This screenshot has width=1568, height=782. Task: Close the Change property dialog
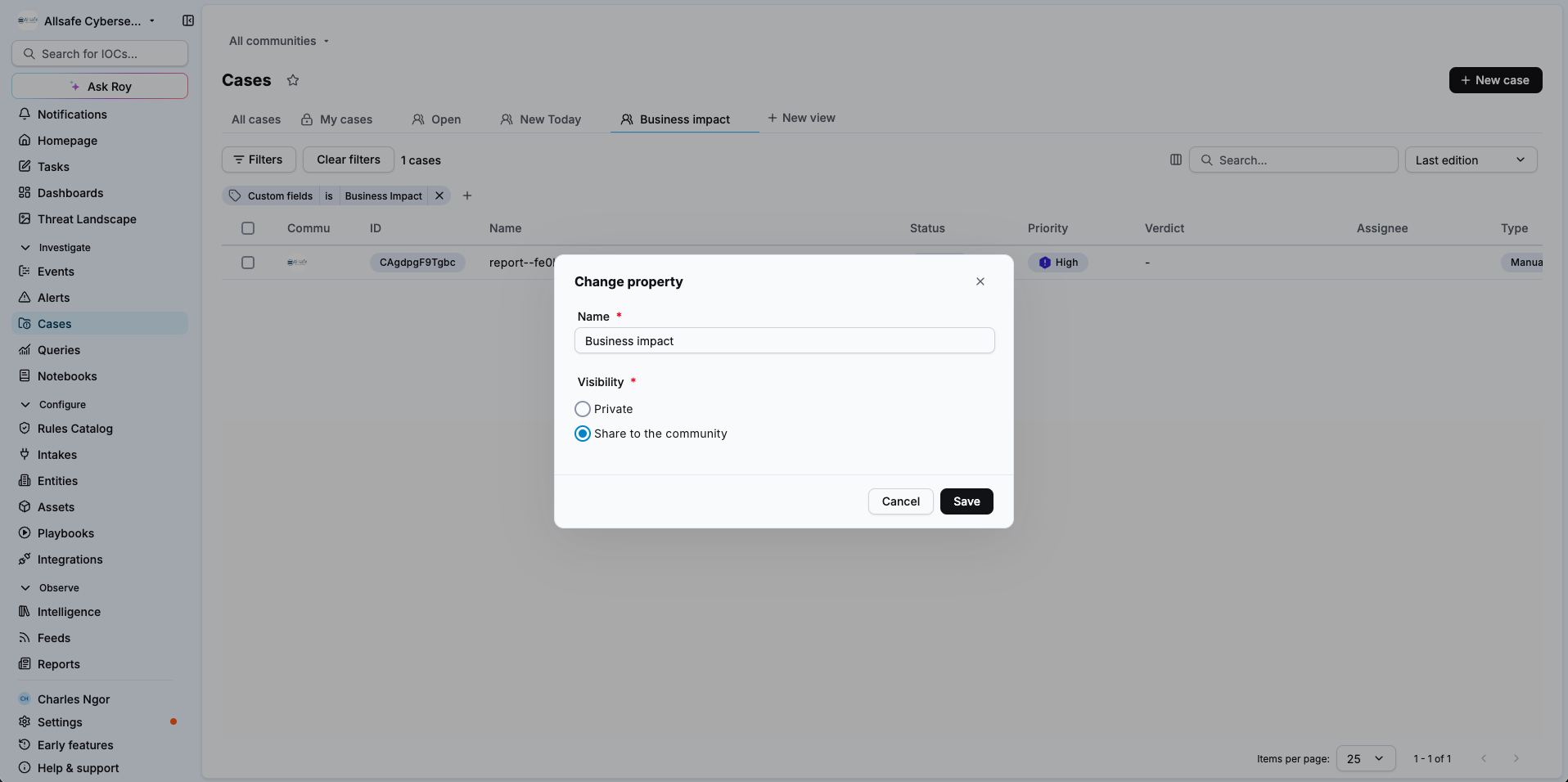[980, 281]
